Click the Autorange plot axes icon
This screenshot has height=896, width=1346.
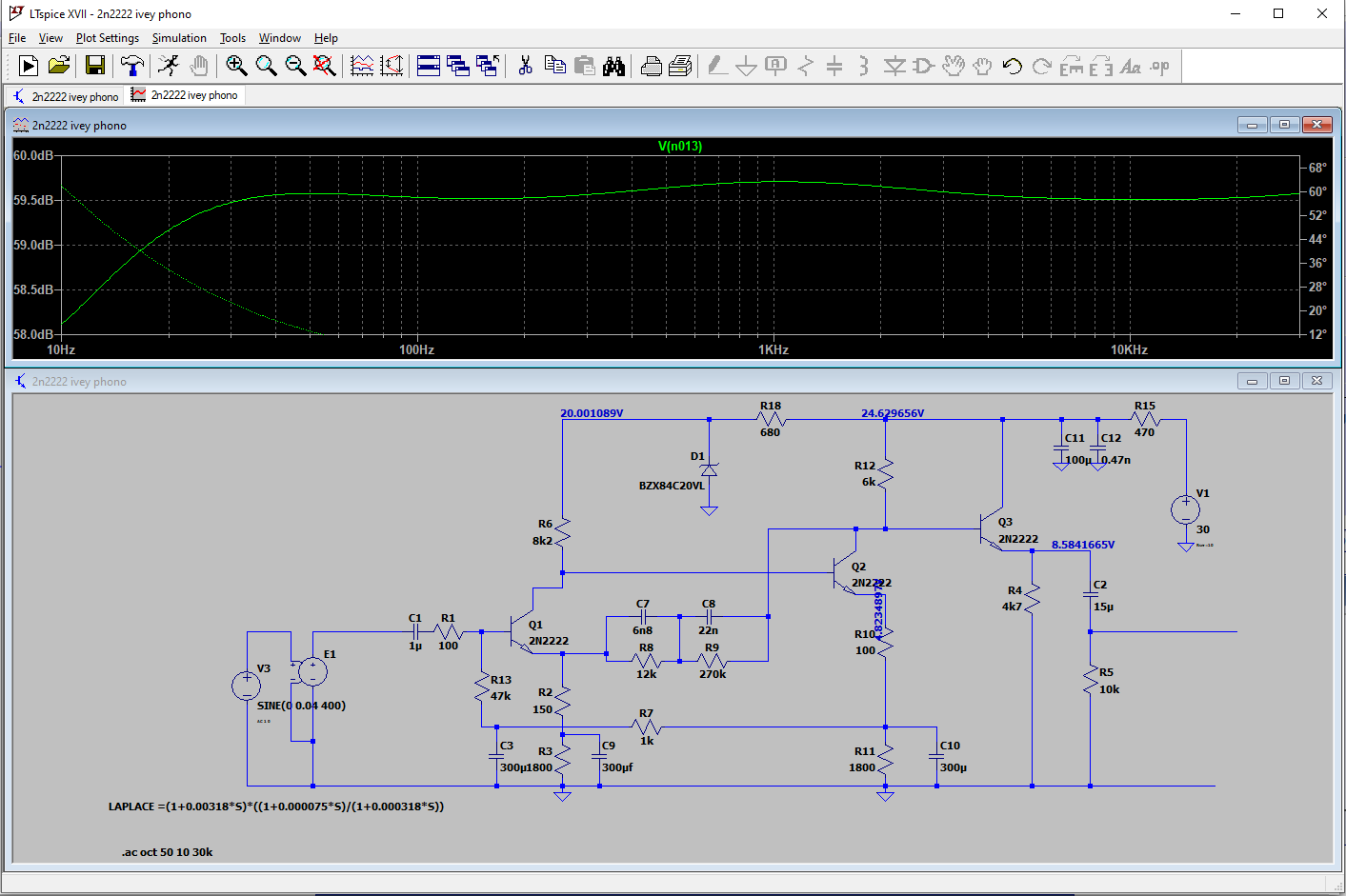click(362, 66)
